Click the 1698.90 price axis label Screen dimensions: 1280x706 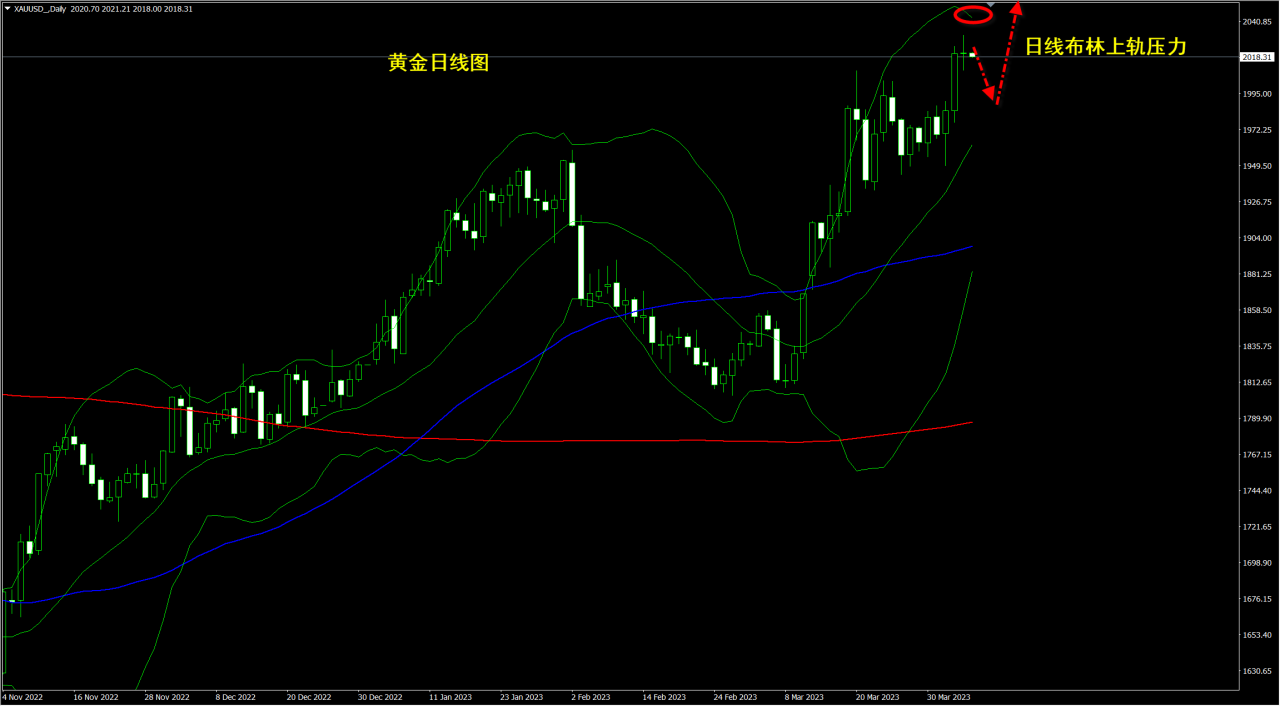coord(1256,562)
